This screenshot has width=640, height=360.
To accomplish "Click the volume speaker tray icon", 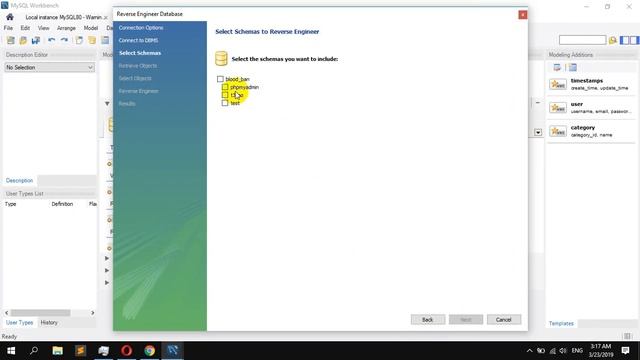I will [563, 351].
